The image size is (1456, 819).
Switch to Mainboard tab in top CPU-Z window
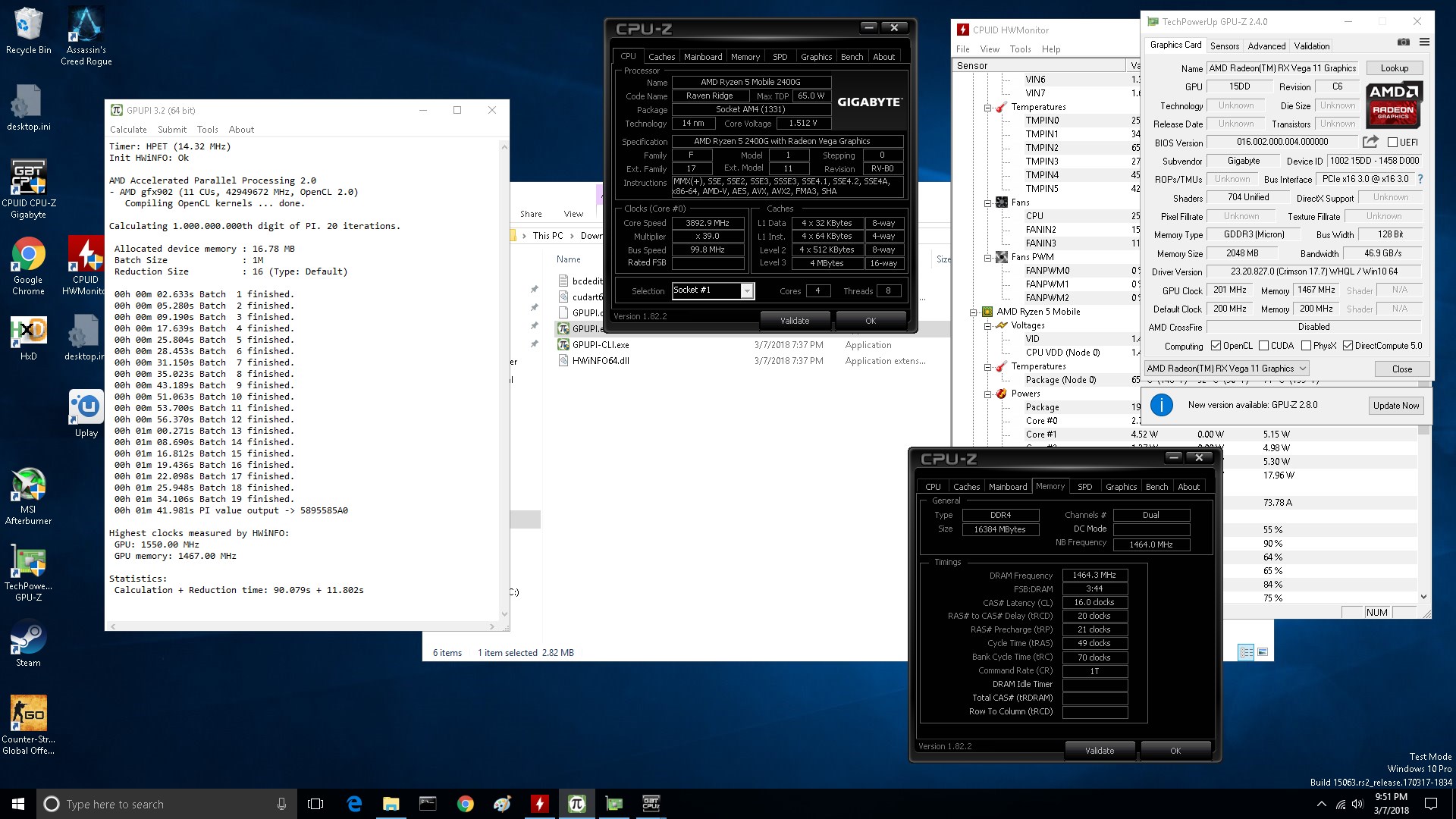click(x=703, y=57)
